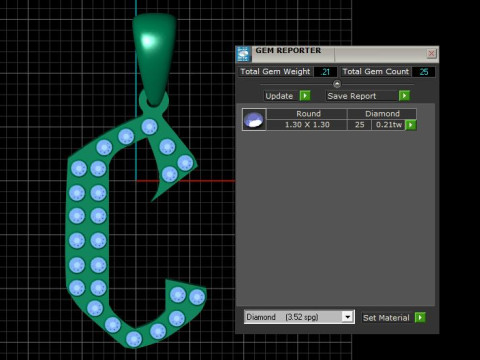Click the green arrow beside 0.21tw
The width and height of the screenshot is (480, 360).
(x=411, y=125)
